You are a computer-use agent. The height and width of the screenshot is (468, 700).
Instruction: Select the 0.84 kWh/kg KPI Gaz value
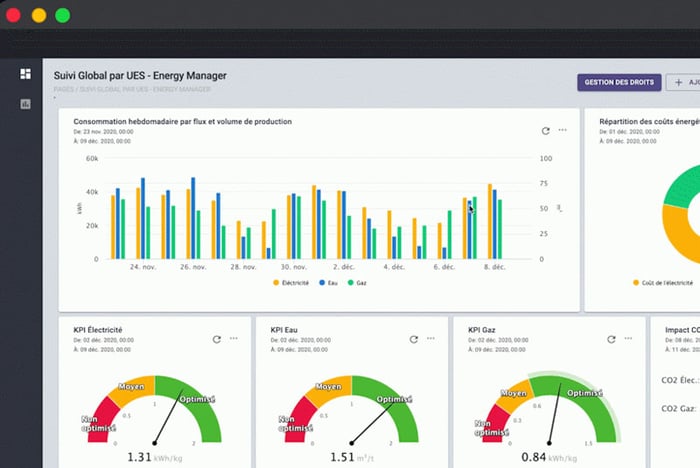point(549,458)
